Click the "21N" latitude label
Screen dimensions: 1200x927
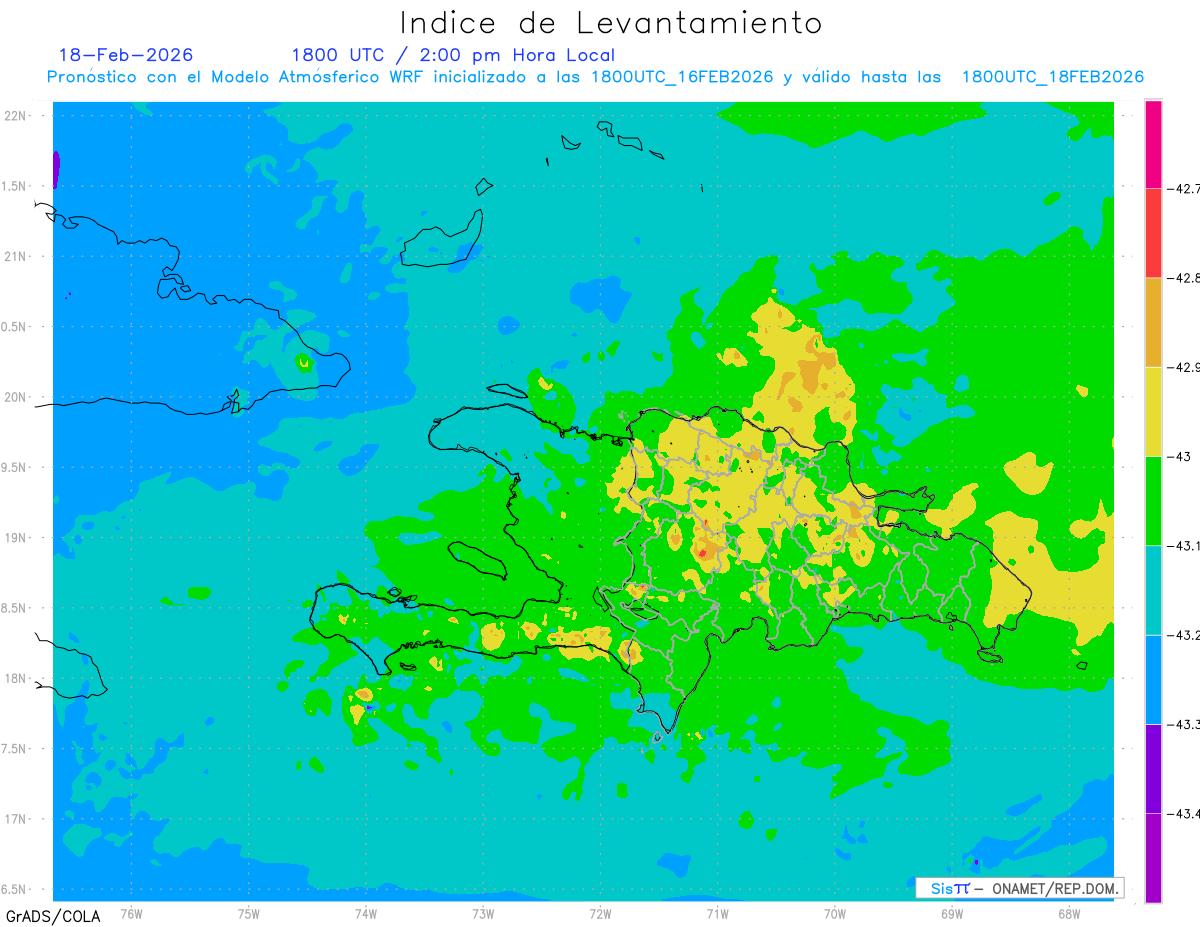pyautogui.click(x=17, y=257)
